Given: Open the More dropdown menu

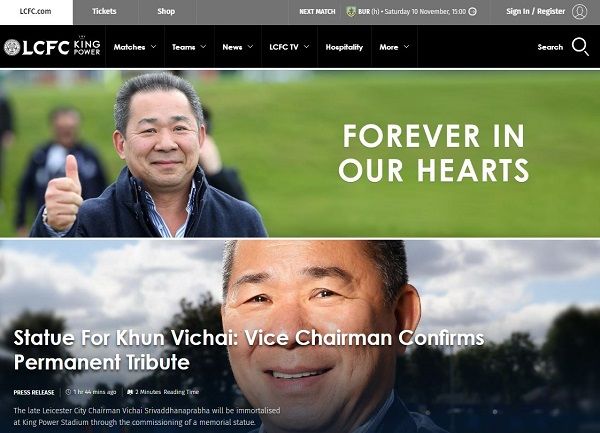Looking at the screenshot, I should click(394, 47).
